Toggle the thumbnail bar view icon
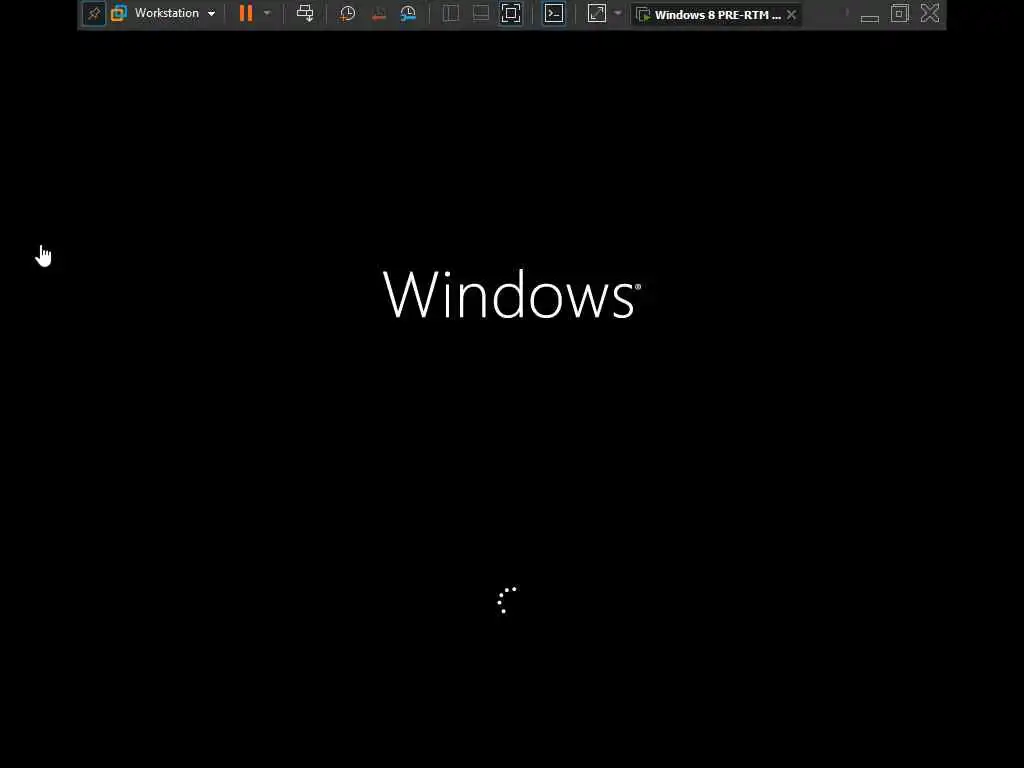Viewport: 1024px width, 768px height. click(481, 13)
